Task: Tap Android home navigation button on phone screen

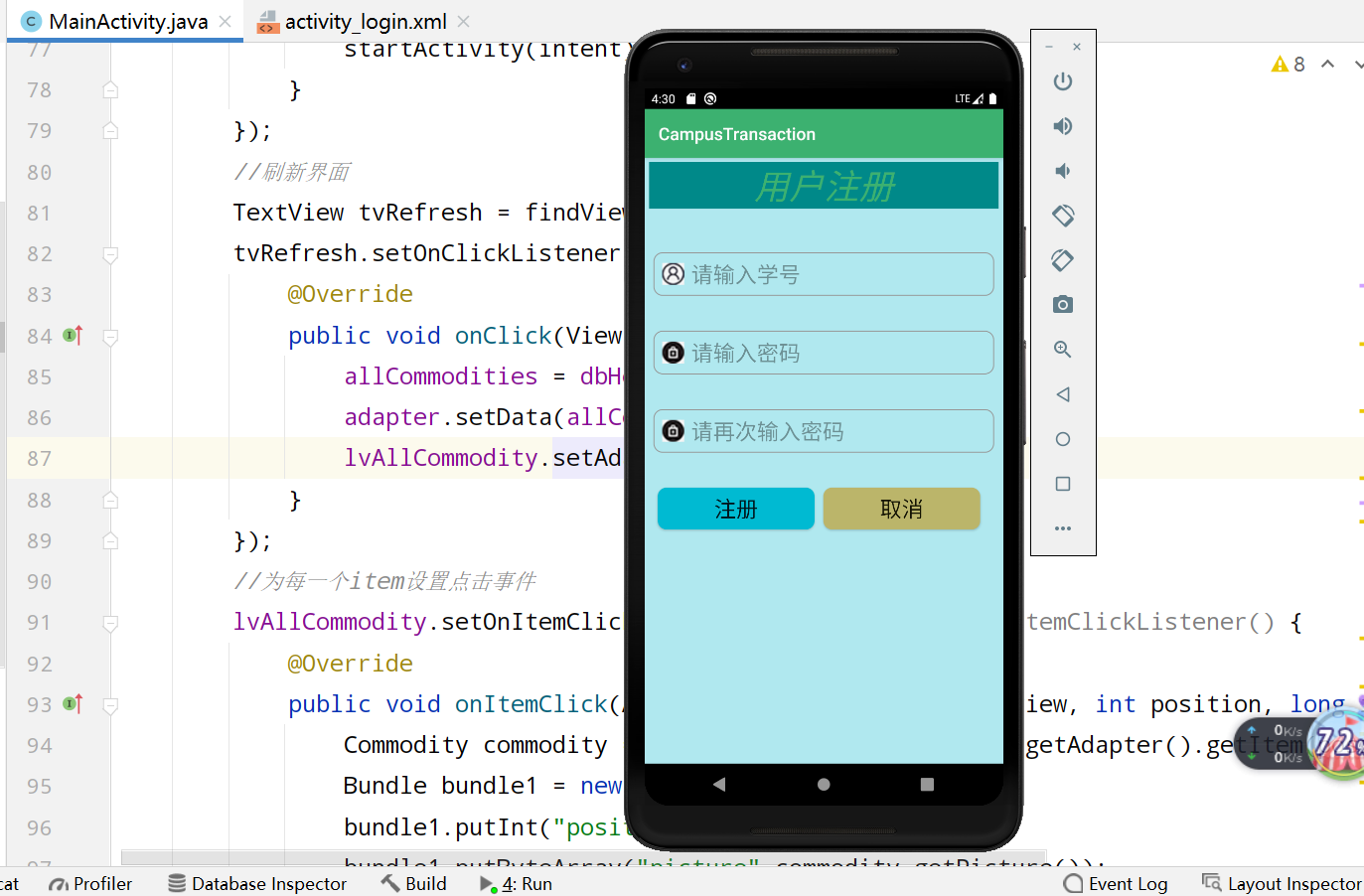Action: point(824,784)
